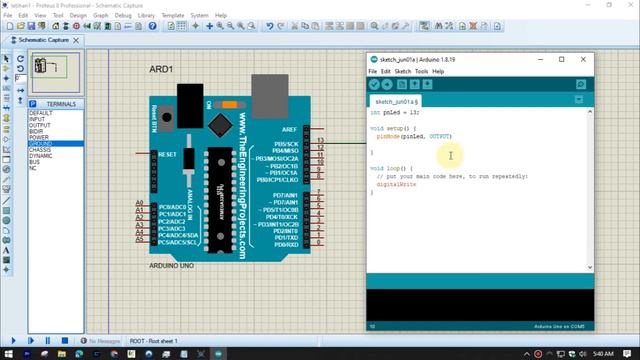
Task: Open the Proteus Debug menu
Action: (x=123, y=16)
